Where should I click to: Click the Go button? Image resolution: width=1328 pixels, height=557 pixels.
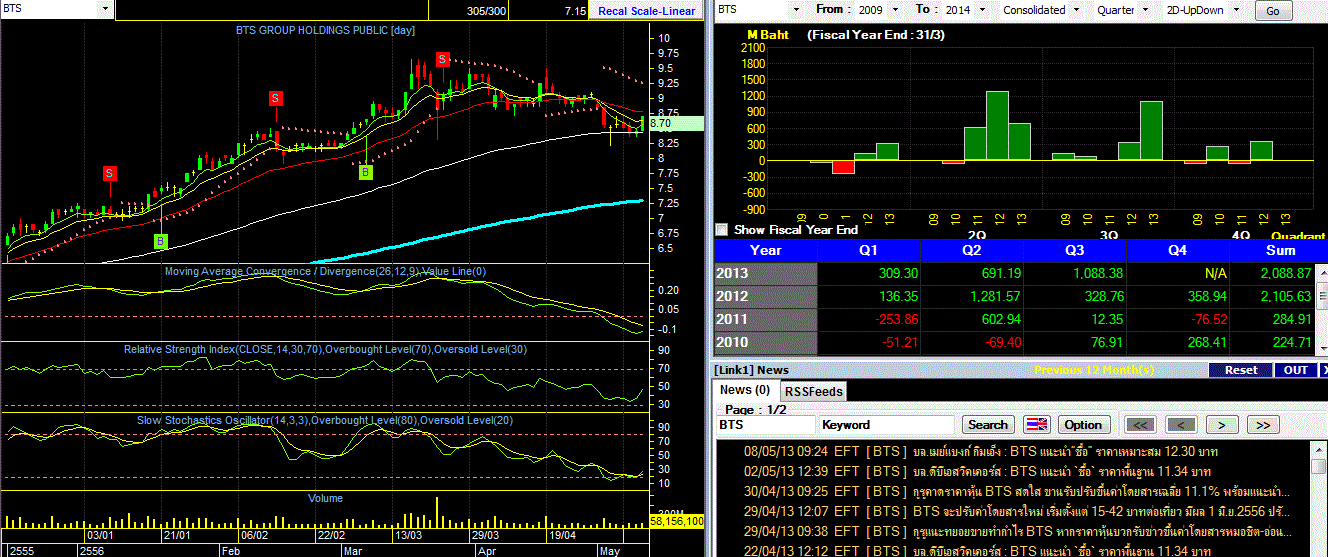pos(1273,12)
